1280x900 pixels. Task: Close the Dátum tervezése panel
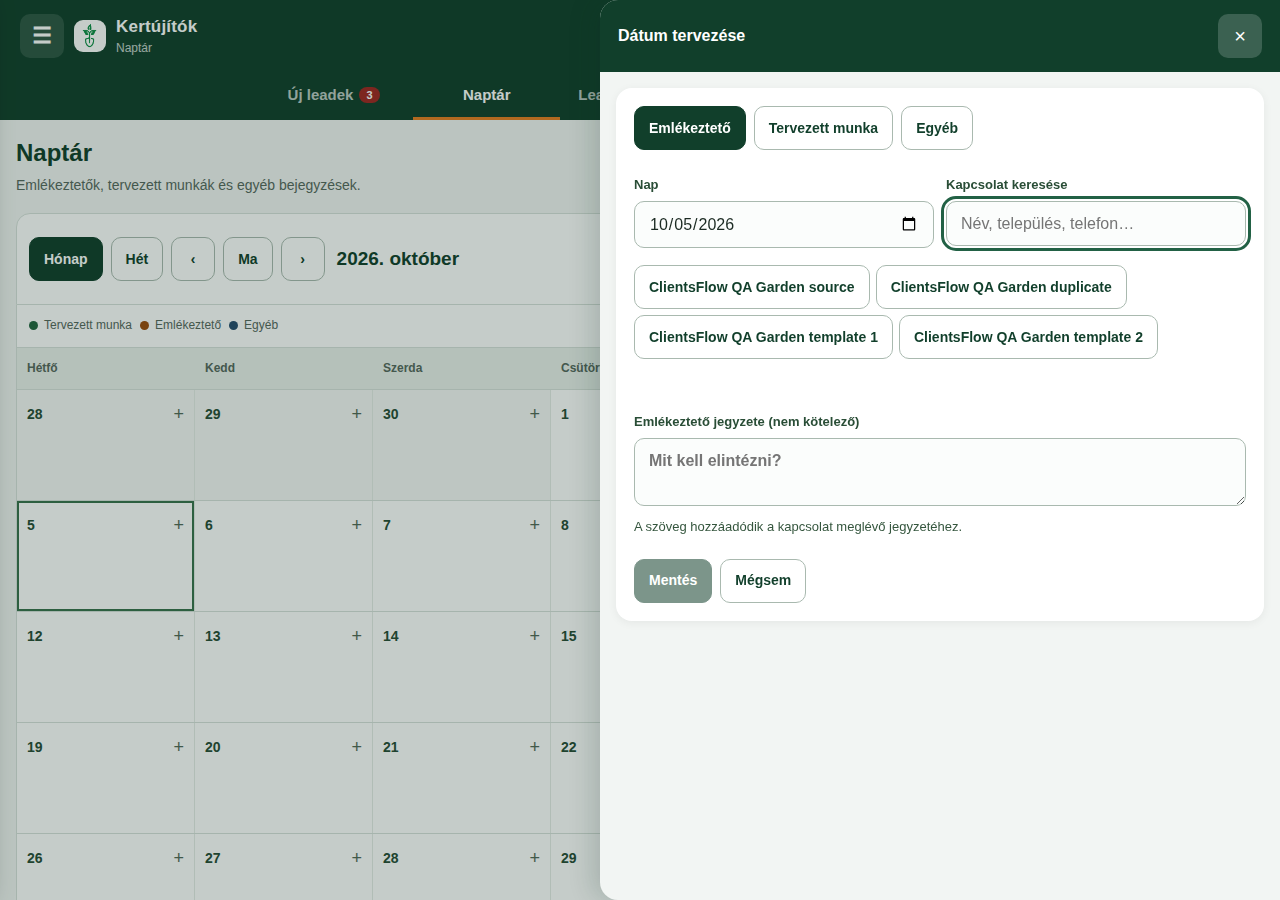tap(1240, 36)
